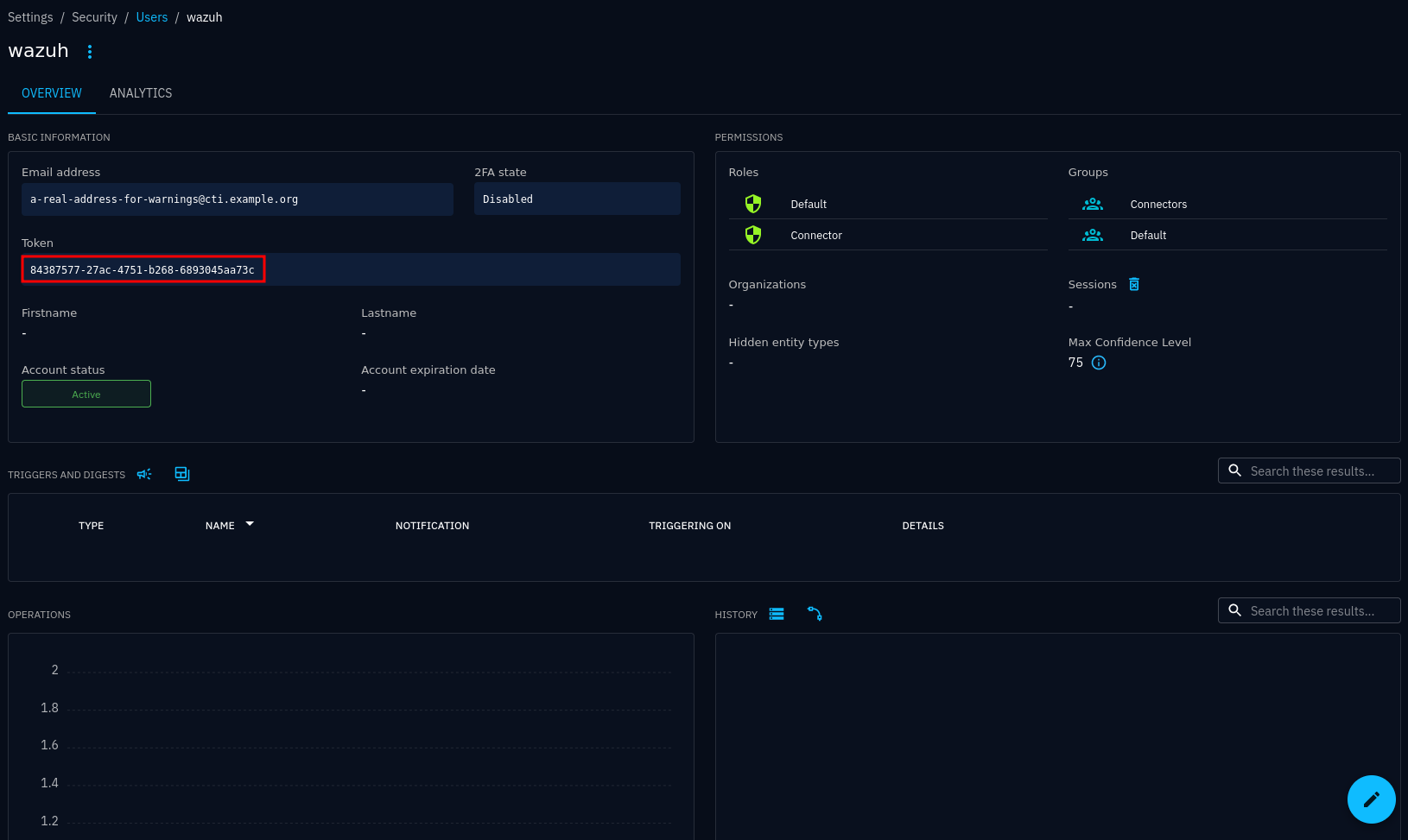The width and height of the screenshot is (1408, 840).
Task: Open the Connector role entry
Action: click(888, 235)
